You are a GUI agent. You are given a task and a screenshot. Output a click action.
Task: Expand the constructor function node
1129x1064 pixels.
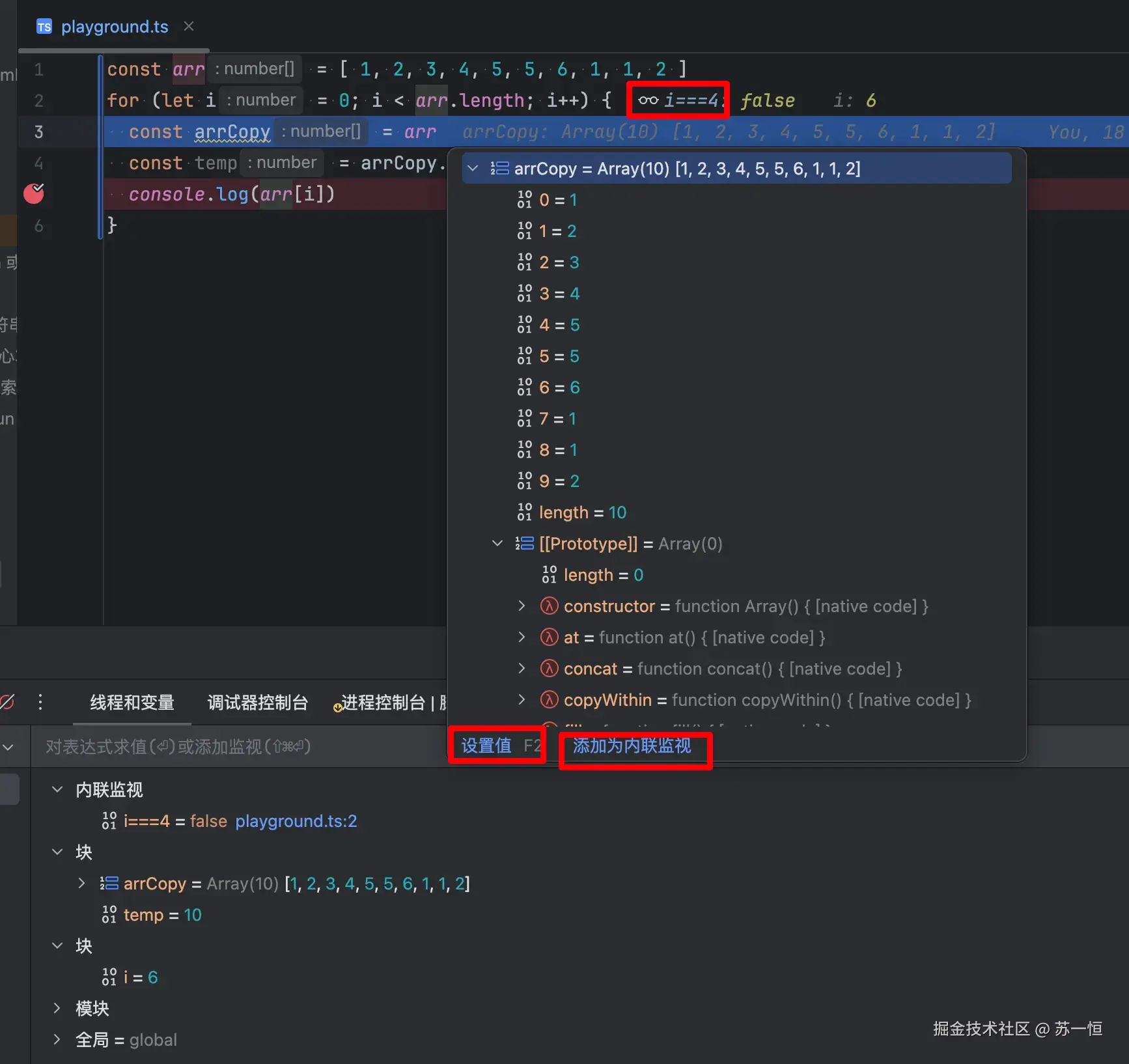coord(522,606)
